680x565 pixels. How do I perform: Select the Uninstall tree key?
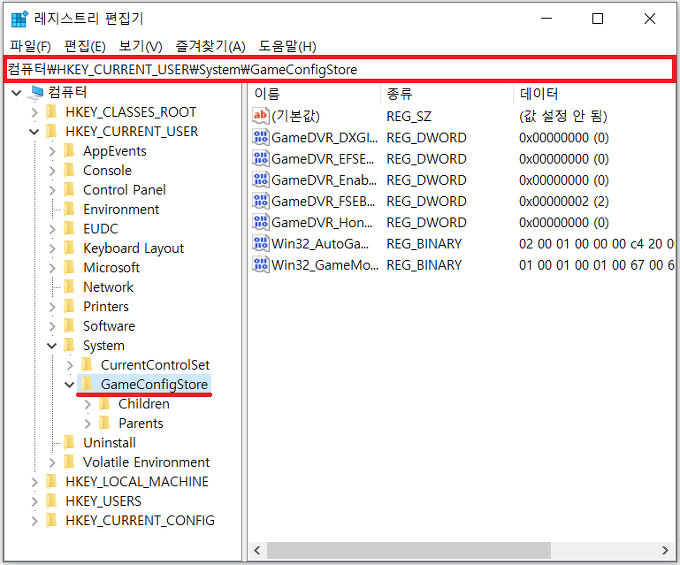(x=109, y=443)
